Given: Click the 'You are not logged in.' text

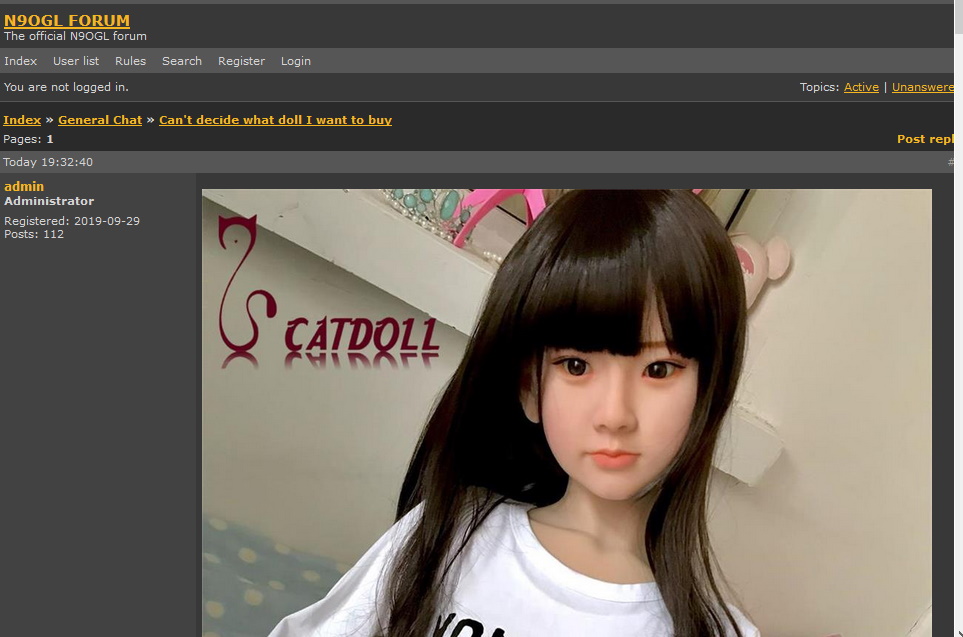Looking at the screenshot, I should point(66,87).
